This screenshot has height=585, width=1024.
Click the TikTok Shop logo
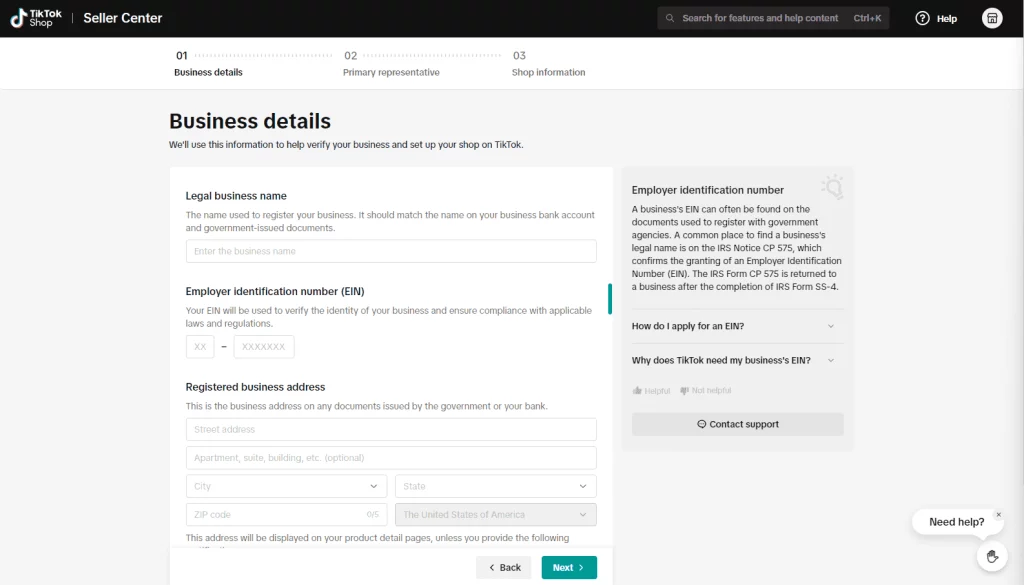pyautogui.click(x=36, y=18)
